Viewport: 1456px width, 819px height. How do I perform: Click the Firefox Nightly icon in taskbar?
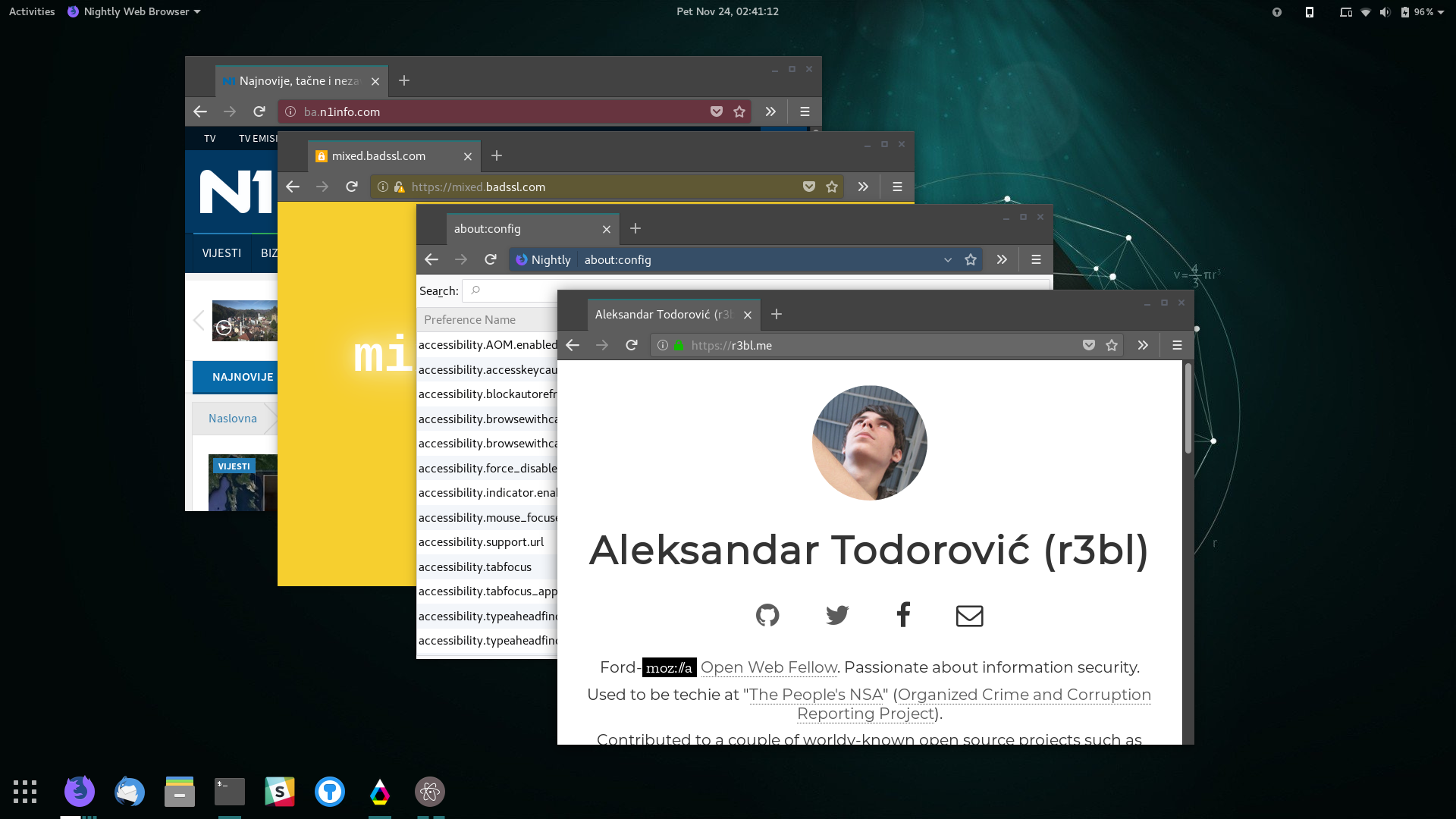pos(80,791)
